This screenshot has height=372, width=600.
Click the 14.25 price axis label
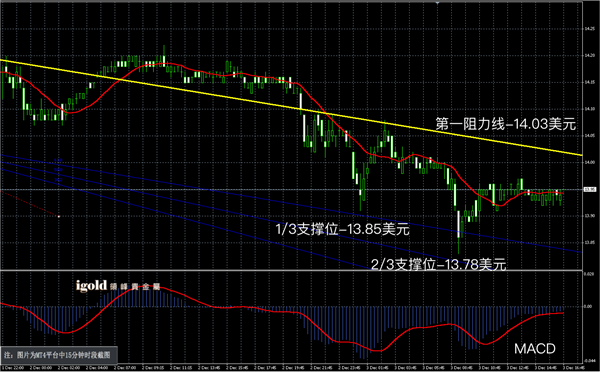click(589, 29)
